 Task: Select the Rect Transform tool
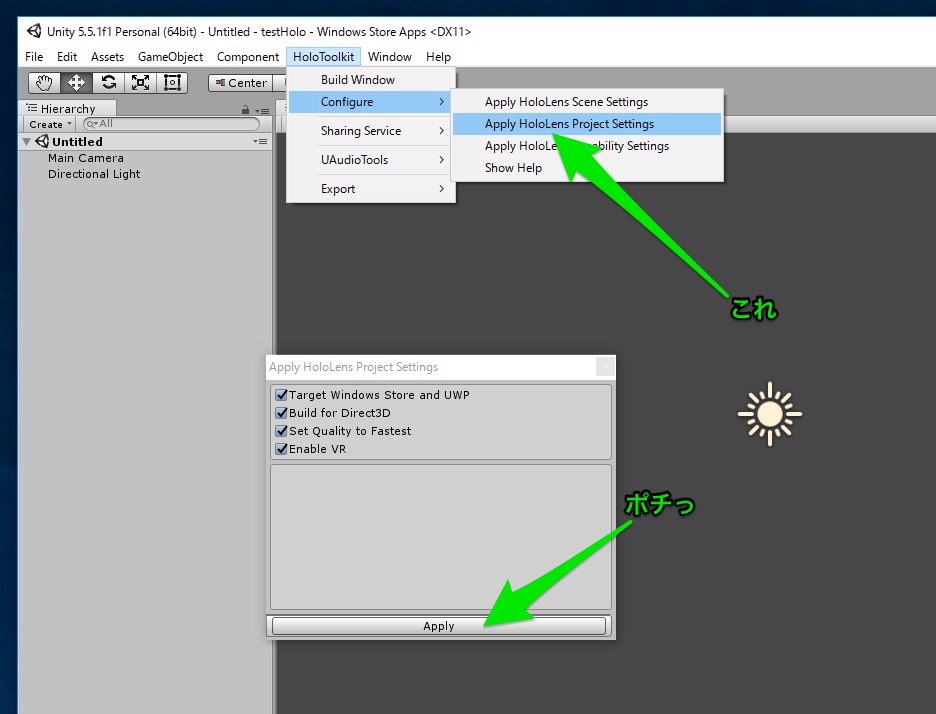173,82
